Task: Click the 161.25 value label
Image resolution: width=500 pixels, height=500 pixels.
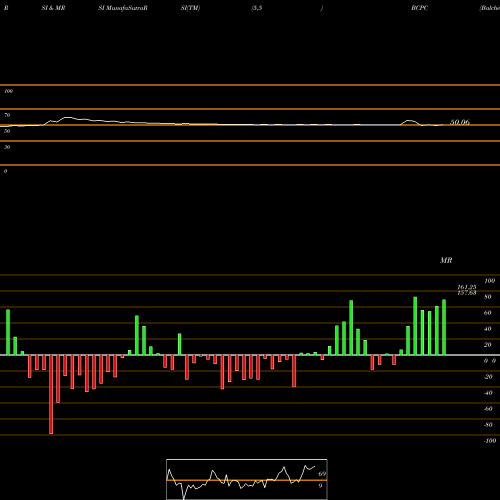Action: click(467, 287)
